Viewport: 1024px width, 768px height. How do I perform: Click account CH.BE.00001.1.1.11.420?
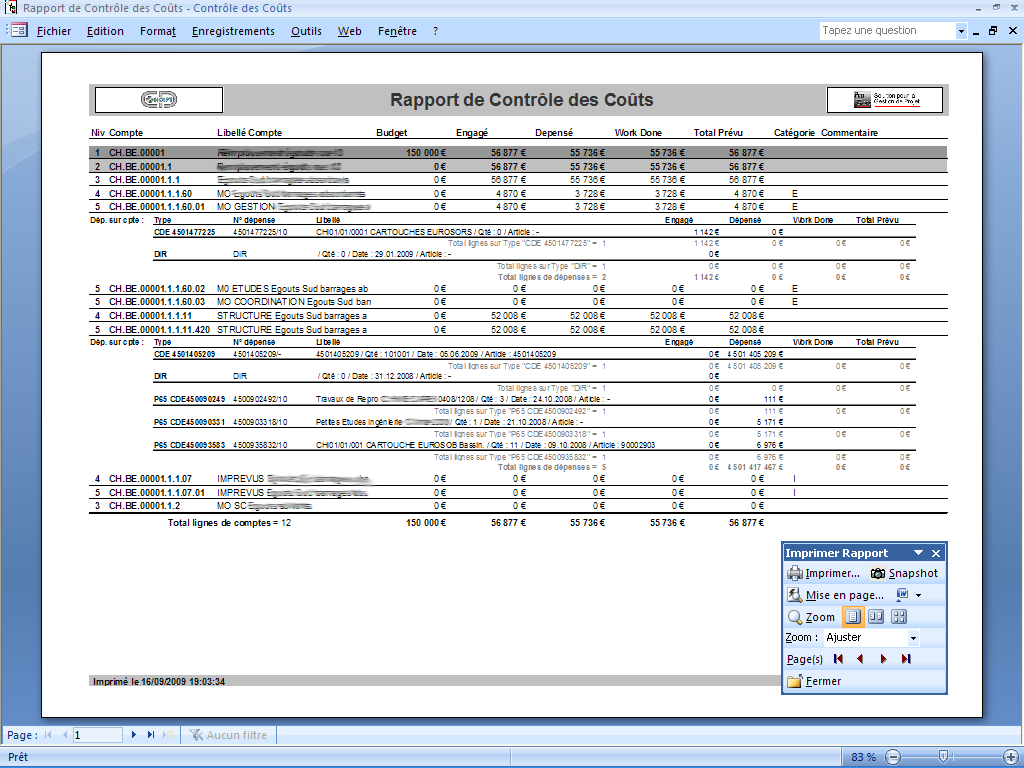(159, 330)
